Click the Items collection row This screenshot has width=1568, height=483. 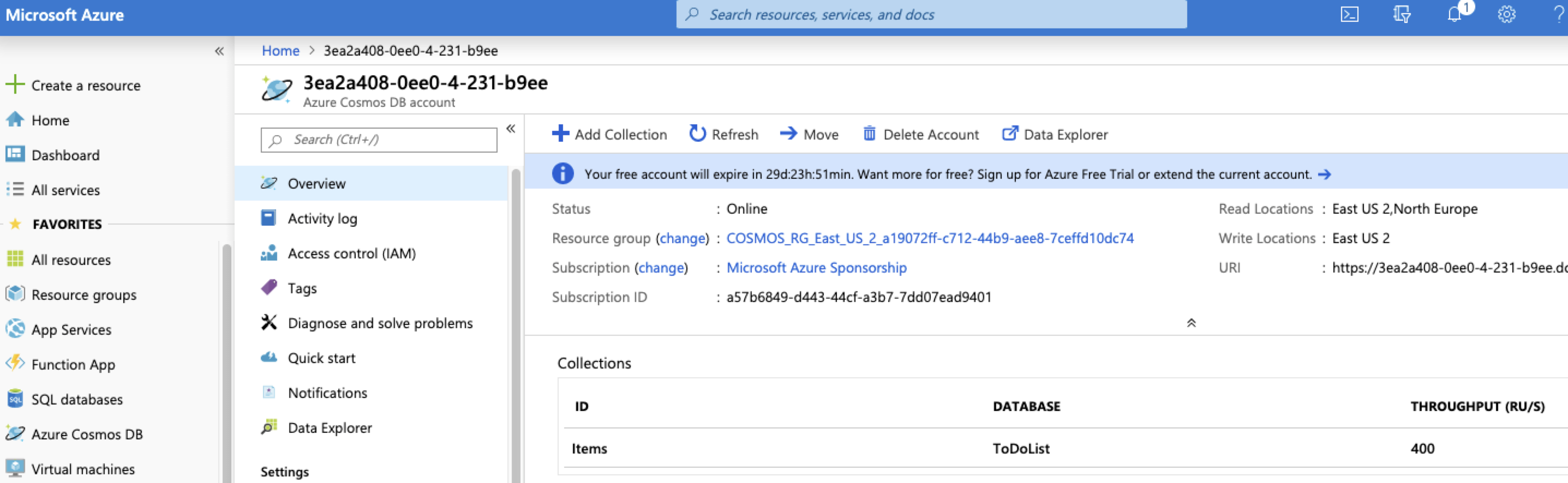coord(1065,448)
